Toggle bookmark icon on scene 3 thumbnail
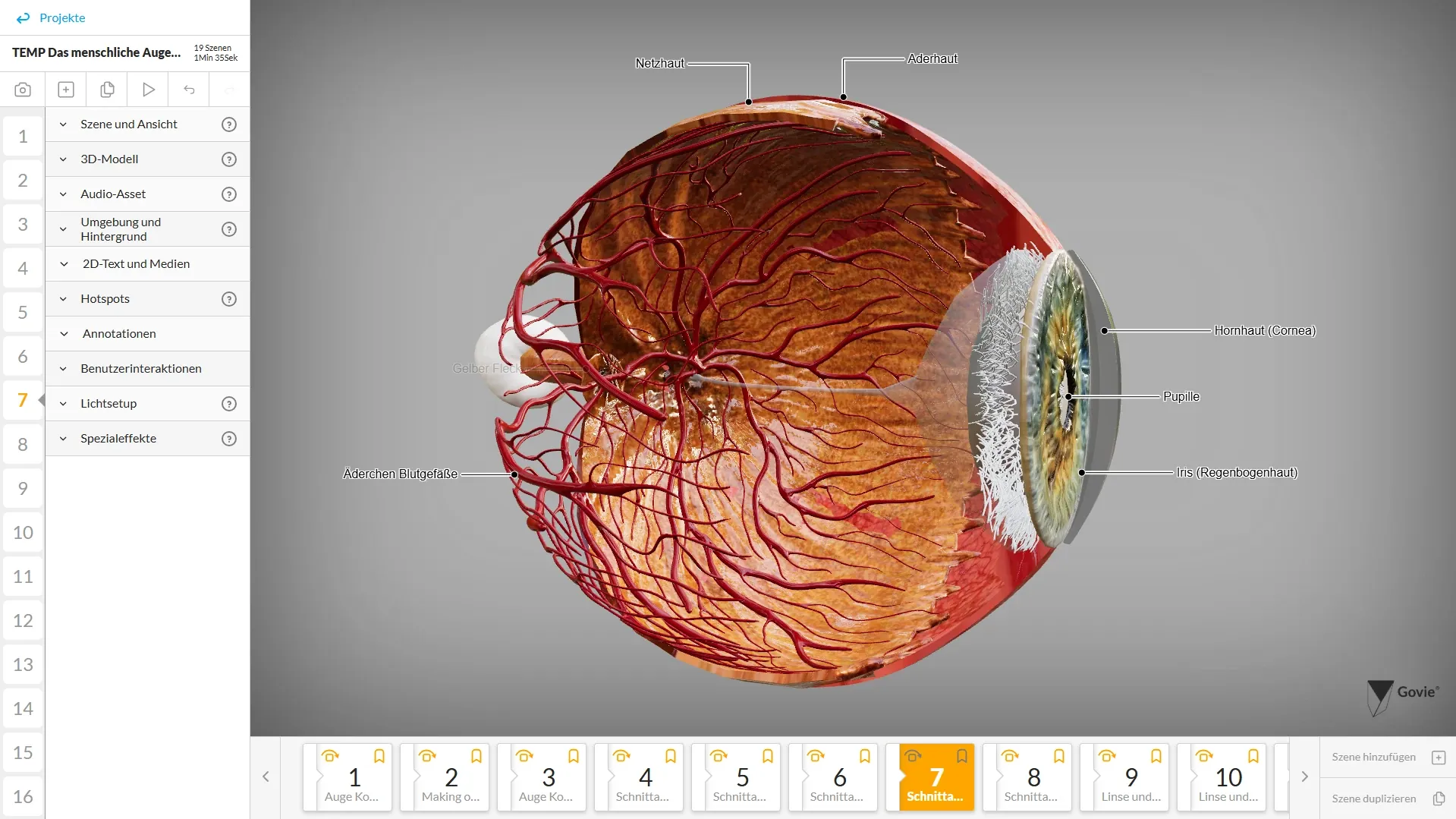The height and width of the screenshot is (819, 1456). 574,756
